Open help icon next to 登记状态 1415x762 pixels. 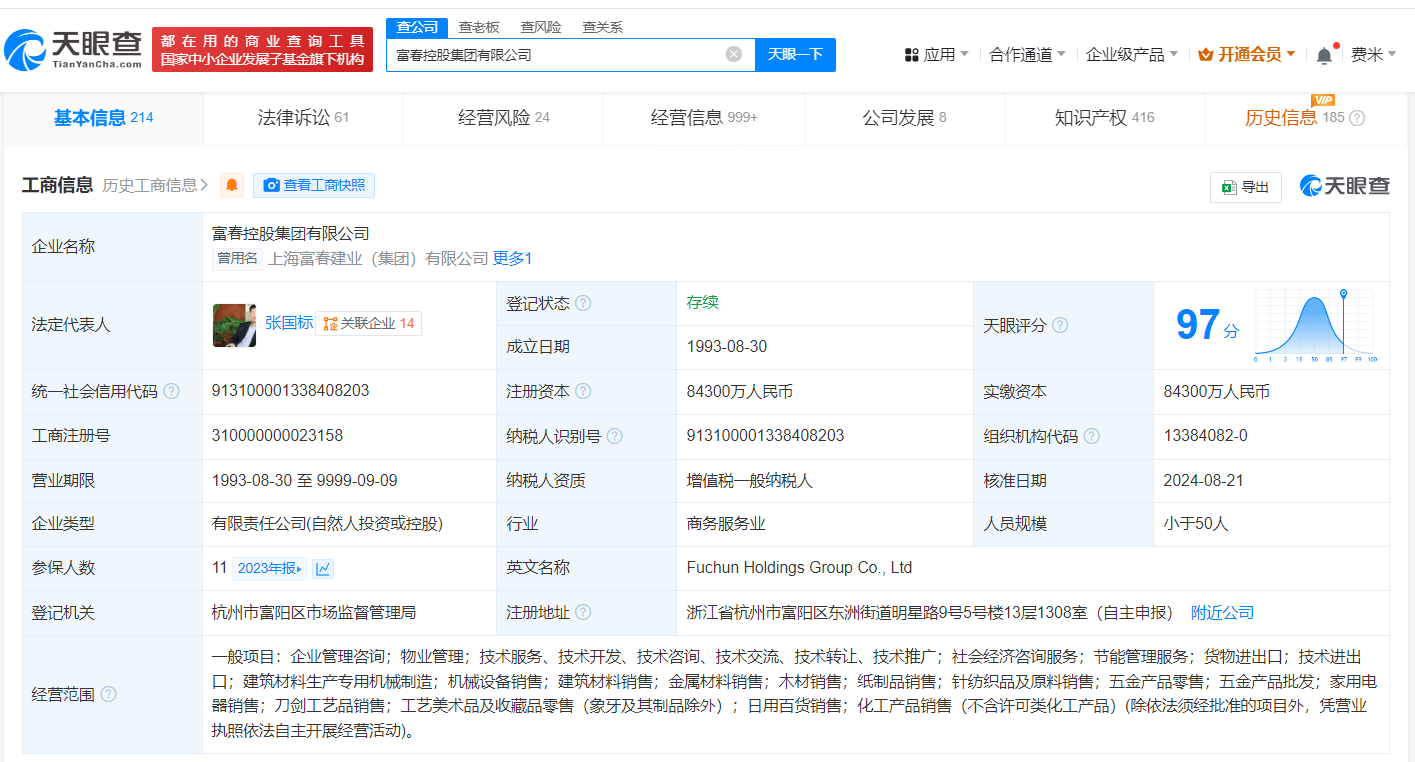click(x=583, y=303)
